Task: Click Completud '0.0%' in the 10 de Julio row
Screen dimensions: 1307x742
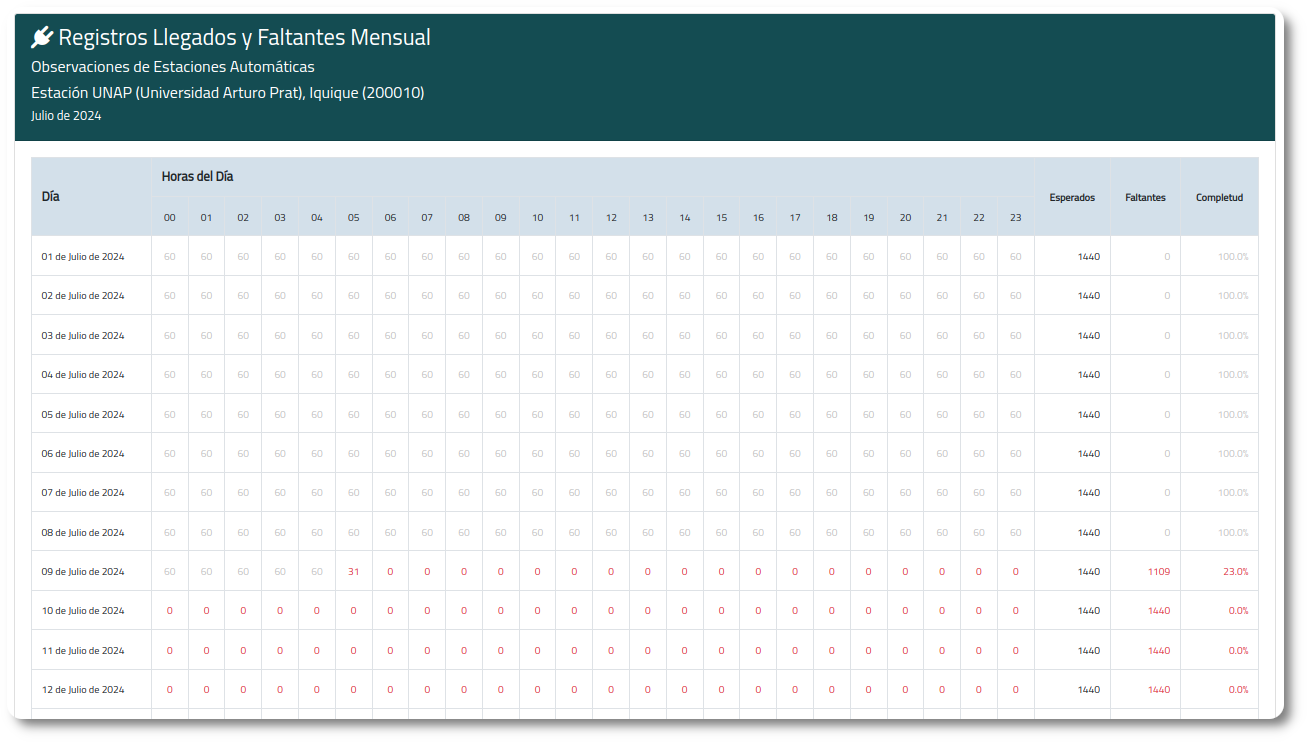Action: click(x=1238, y=611)
